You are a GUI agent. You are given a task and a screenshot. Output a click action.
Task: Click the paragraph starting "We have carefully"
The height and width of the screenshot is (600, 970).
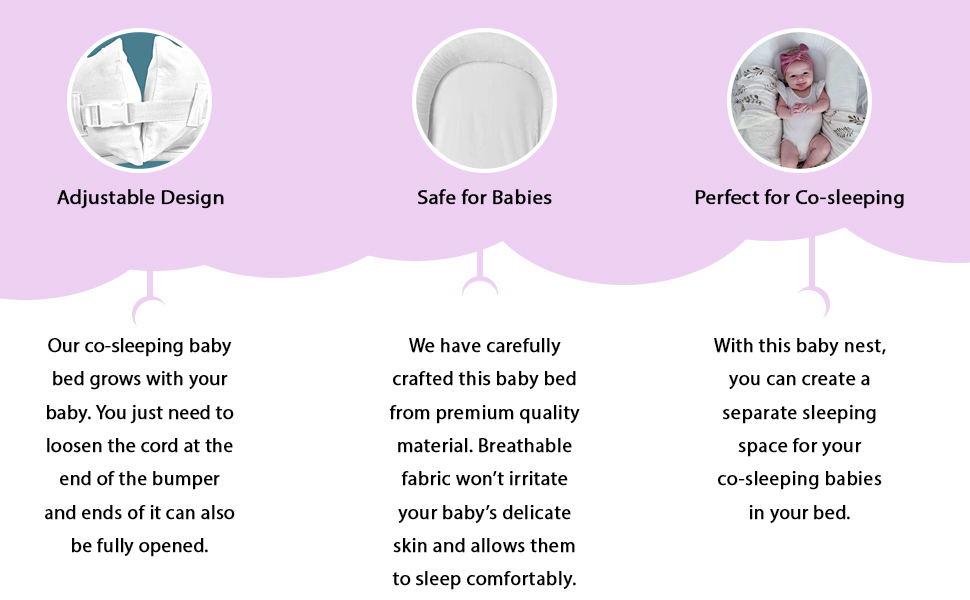click(x=484, y=462)
